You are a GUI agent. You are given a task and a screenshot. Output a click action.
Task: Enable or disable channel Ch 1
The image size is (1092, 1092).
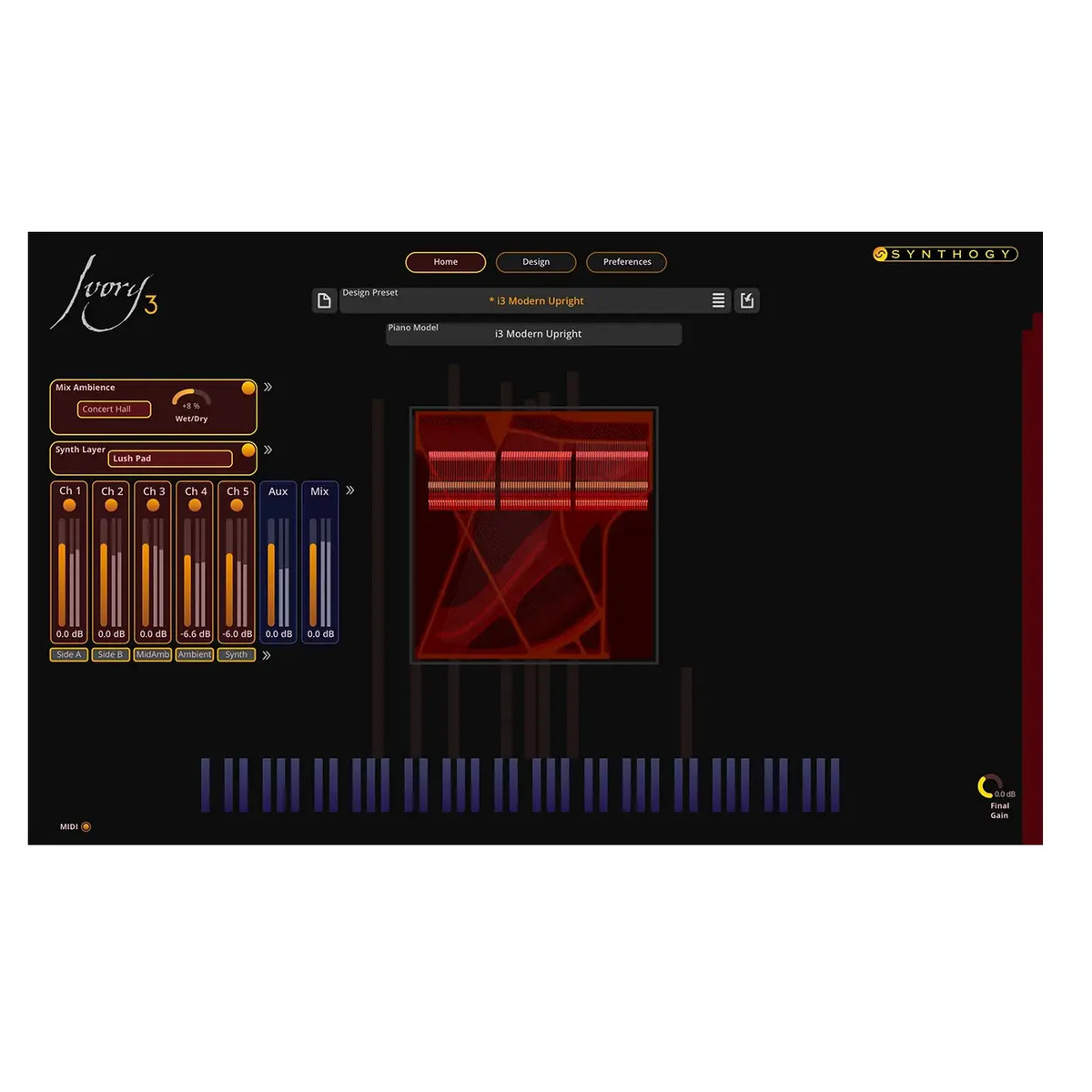pyautogui.click(x=68, y=503)
